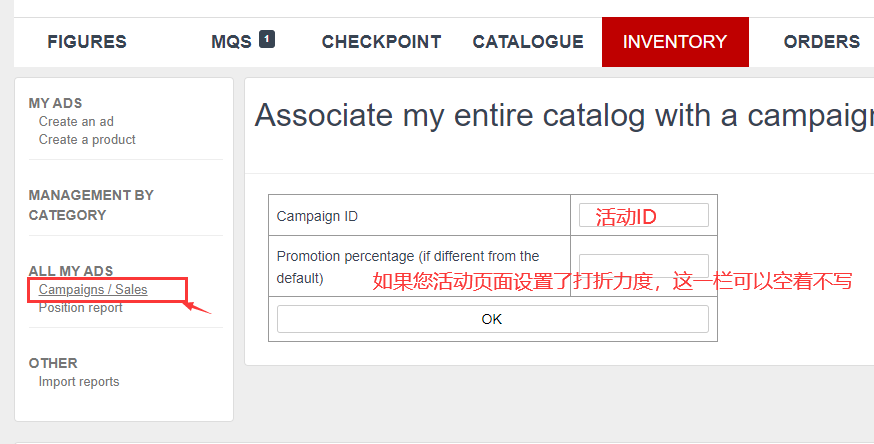This screenshot has width=874, height=444.
Task: Select the INVENTORY tab
Action: click(x=675, y=42)
